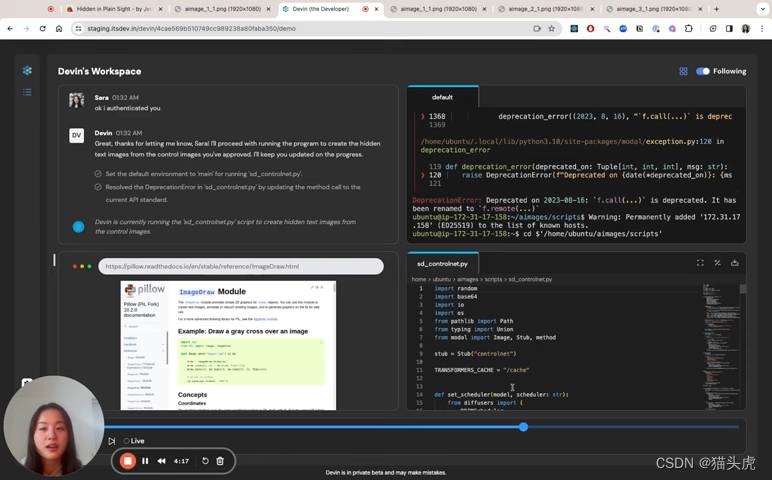Click the TRANSFORMERS_CACHE code line

482,370
